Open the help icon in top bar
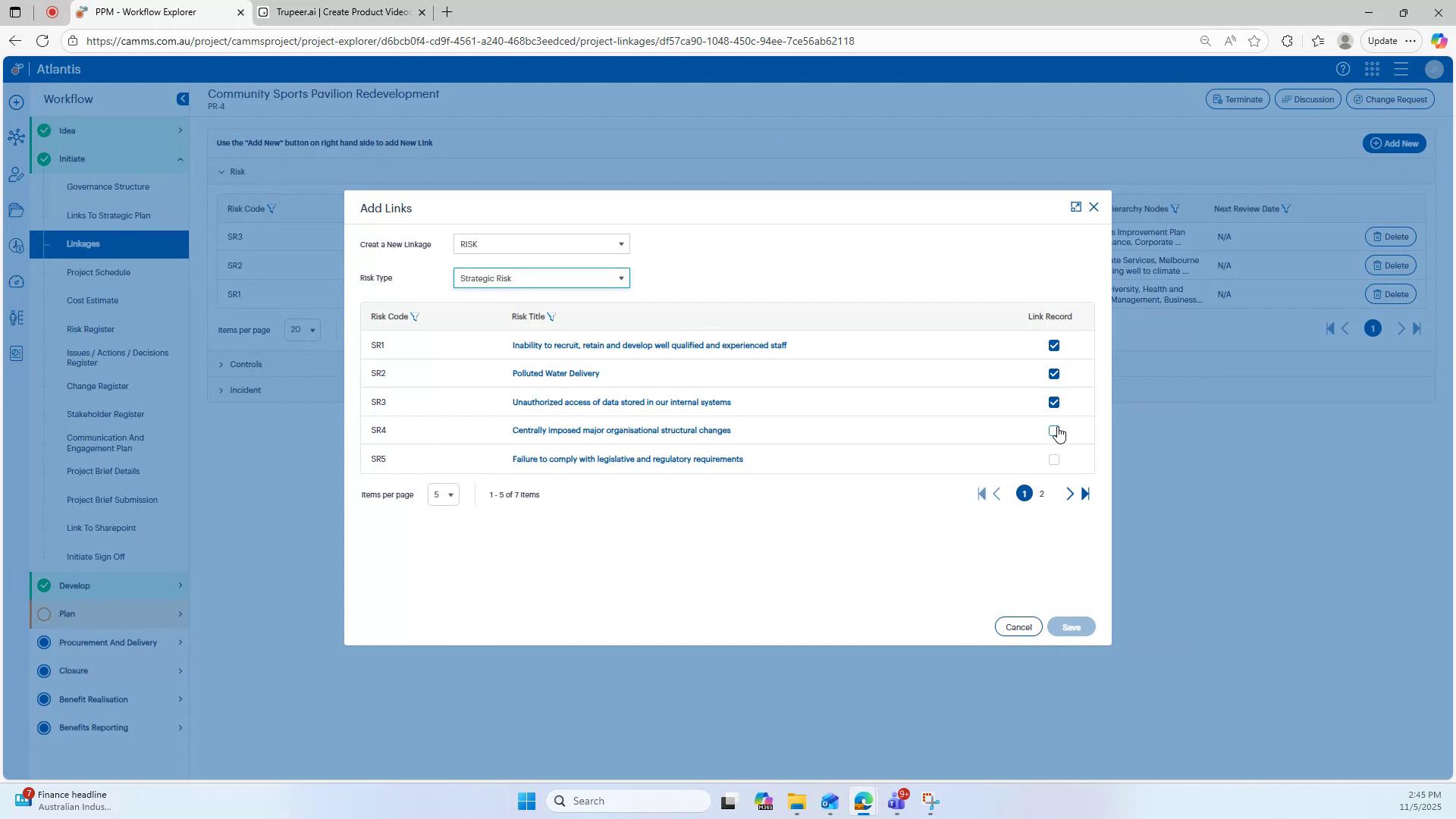The width and height of the screenshot is (1456, 819). [1342, 69]
